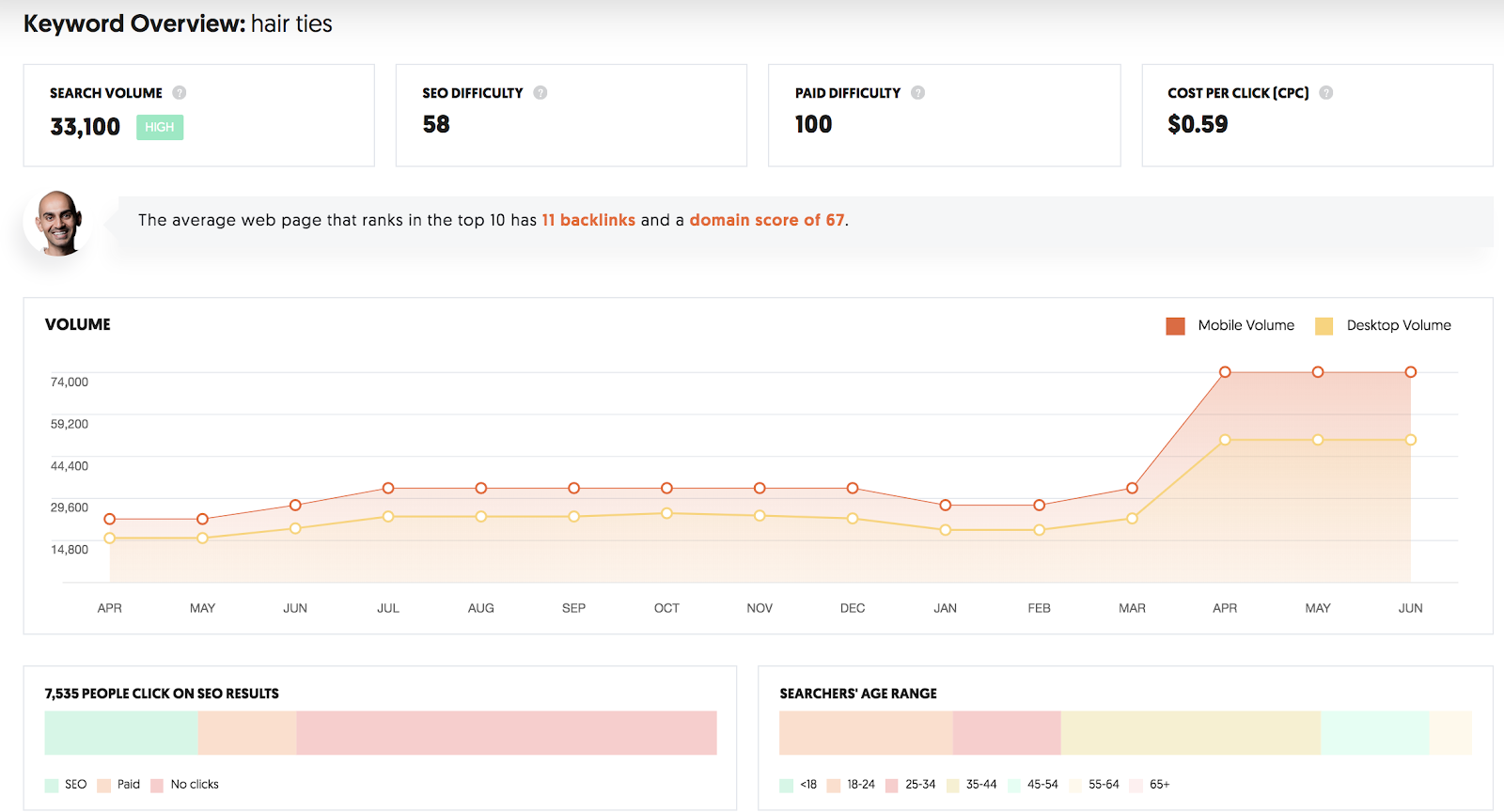Image resolution: width=1504 pixels, height=812 pixels.
Task: Click the AUG month axis label
Action: click(x=481, y=608)
